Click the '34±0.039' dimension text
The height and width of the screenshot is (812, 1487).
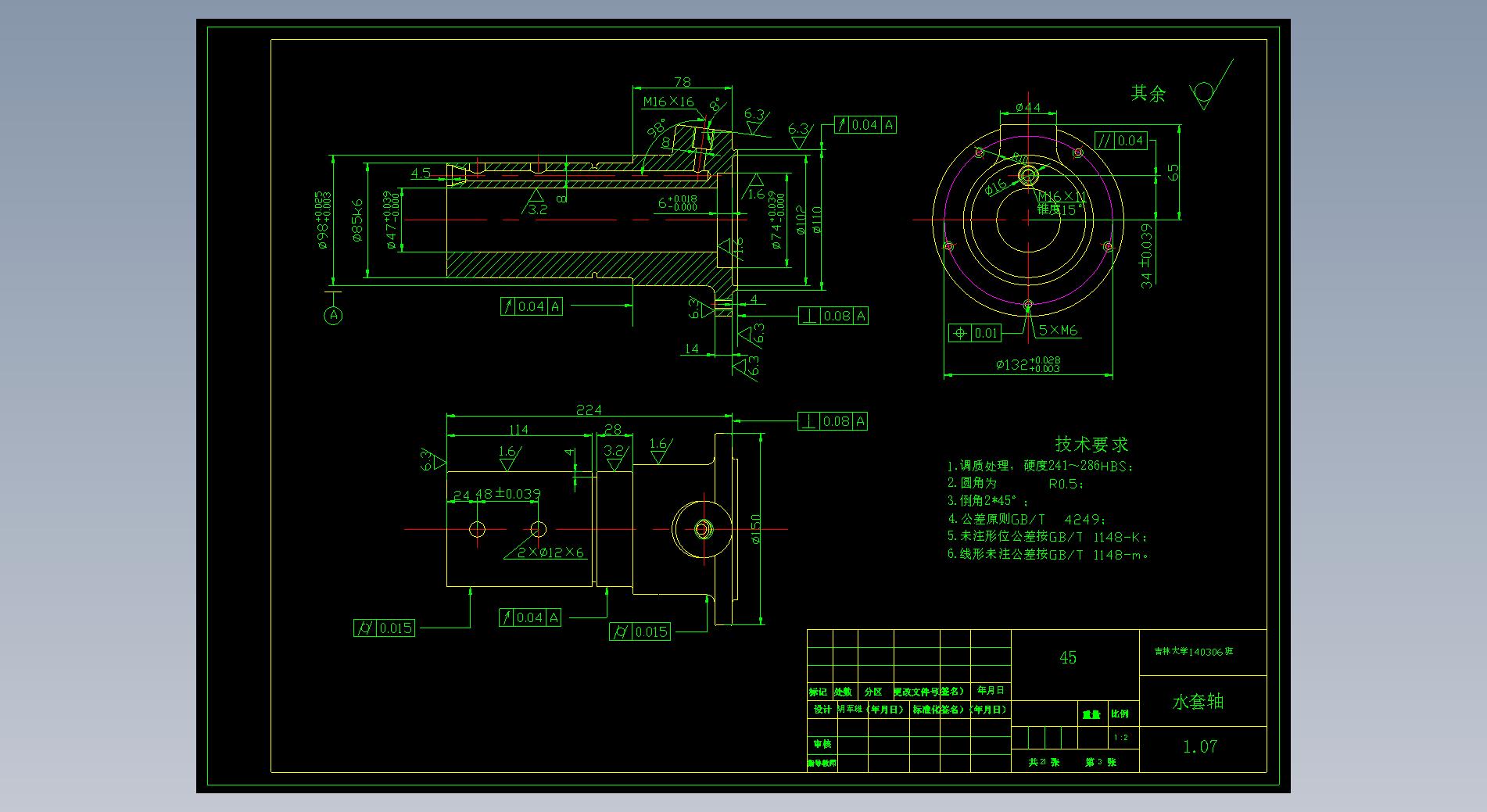(x=1146, y=256)
